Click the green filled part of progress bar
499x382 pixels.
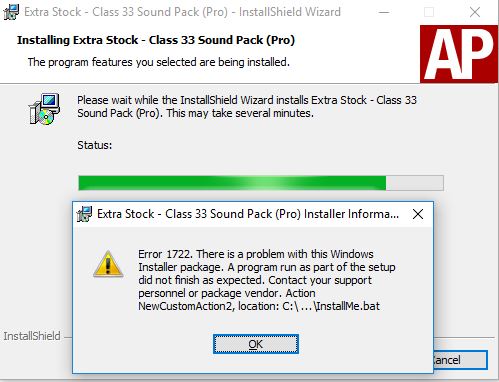[232, 183]
